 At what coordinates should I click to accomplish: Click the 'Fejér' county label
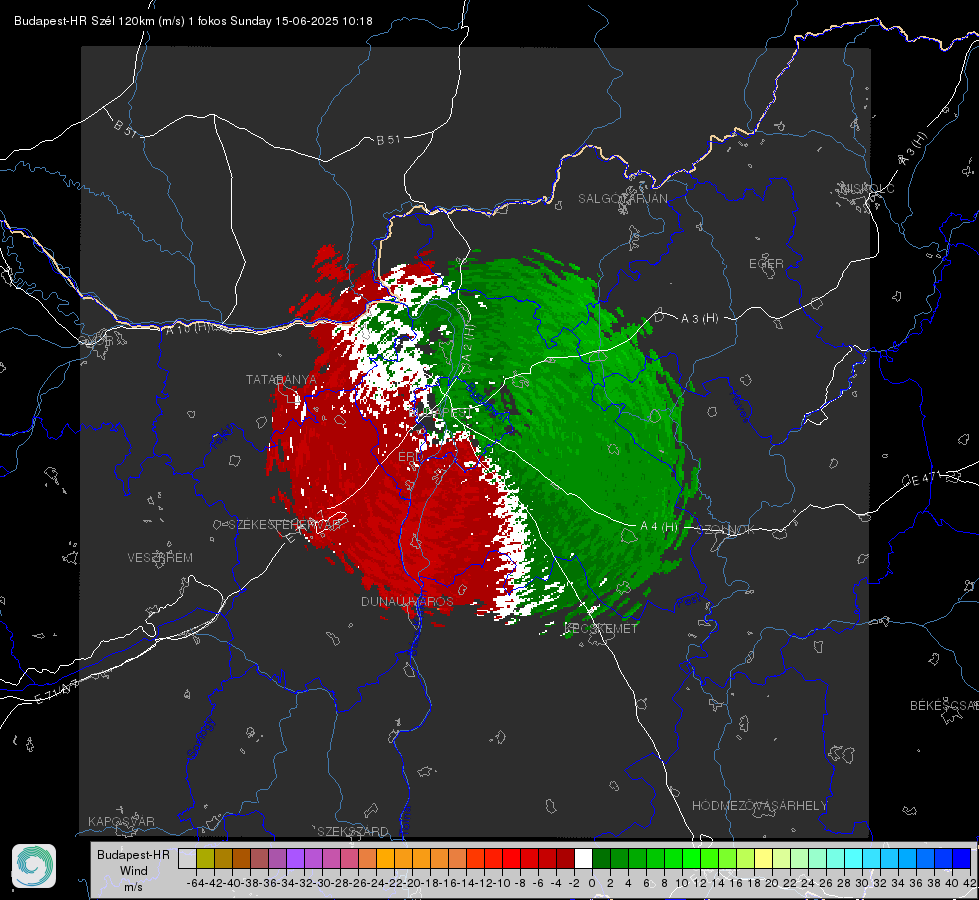pos(224,437)
